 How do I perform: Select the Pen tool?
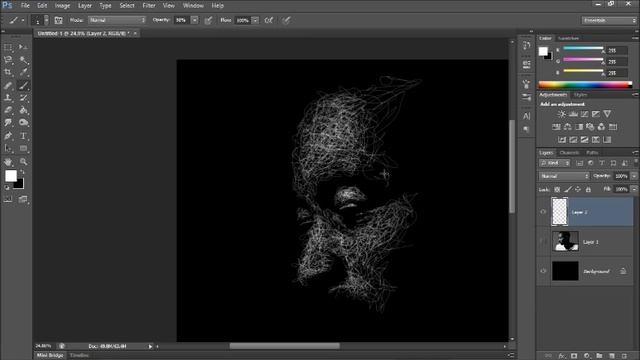8,136
